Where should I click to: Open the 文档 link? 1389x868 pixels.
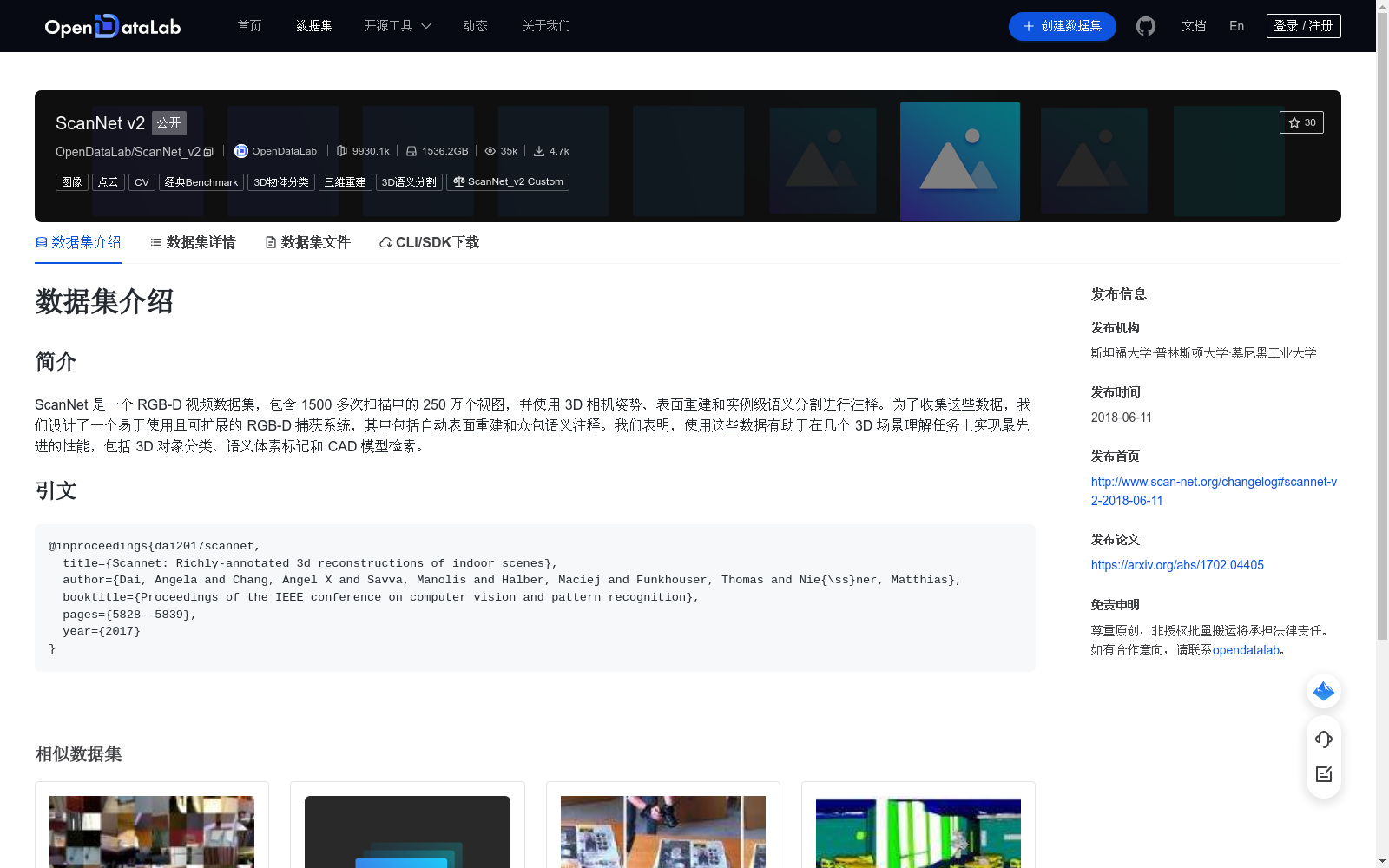1194,26
